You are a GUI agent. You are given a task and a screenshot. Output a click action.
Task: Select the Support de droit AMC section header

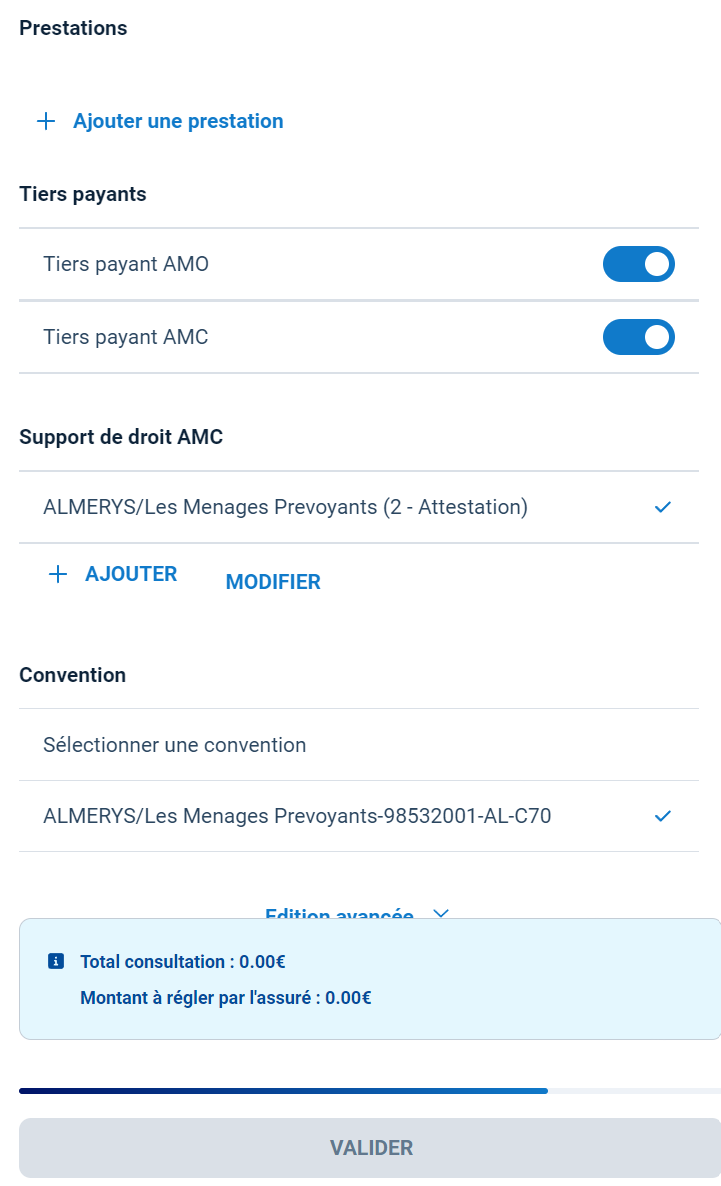coord(121,437)
